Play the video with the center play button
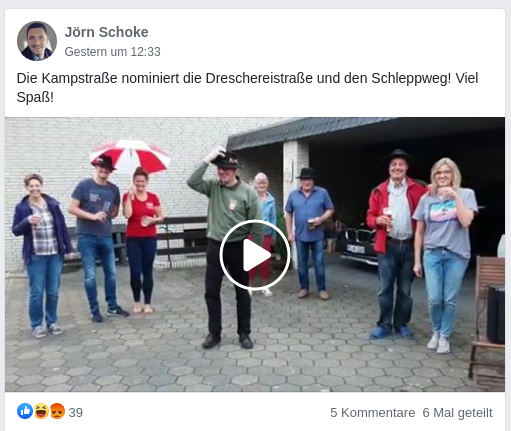This screenshot has height=431, width=511. pos(255,255)
